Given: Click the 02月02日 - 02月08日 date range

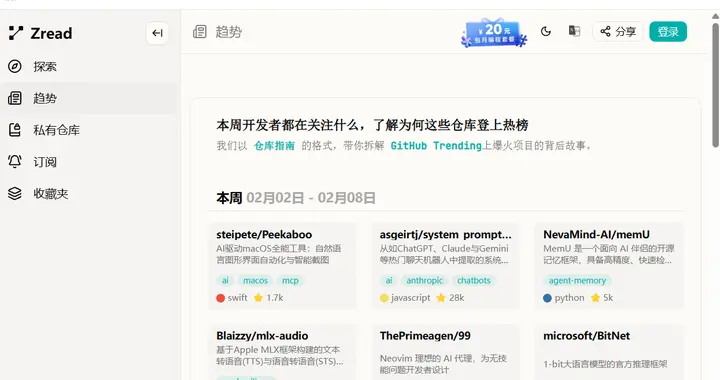Looking at the screenshot, I should coord(311,198).
